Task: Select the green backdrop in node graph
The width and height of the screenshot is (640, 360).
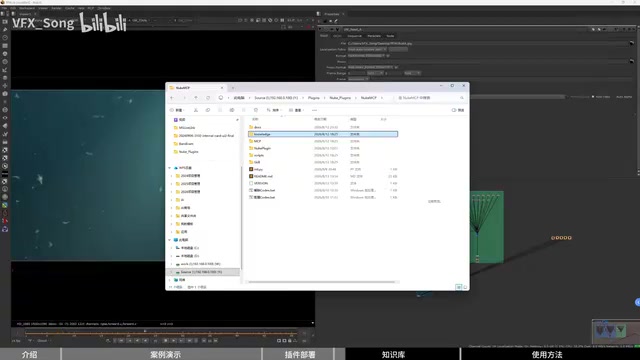Action: tap(487, 227)
